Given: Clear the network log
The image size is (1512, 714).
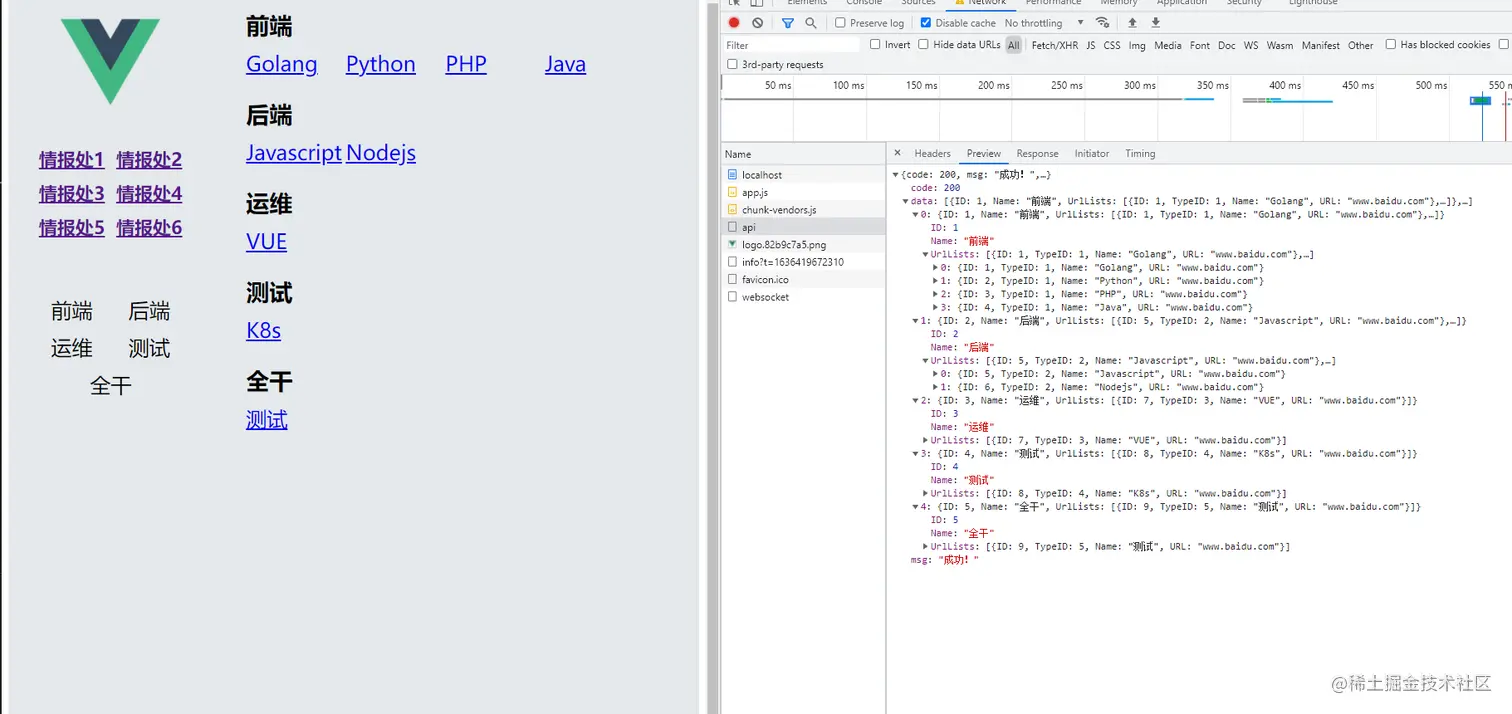Looking at the screenshot, I should point(758,23).
